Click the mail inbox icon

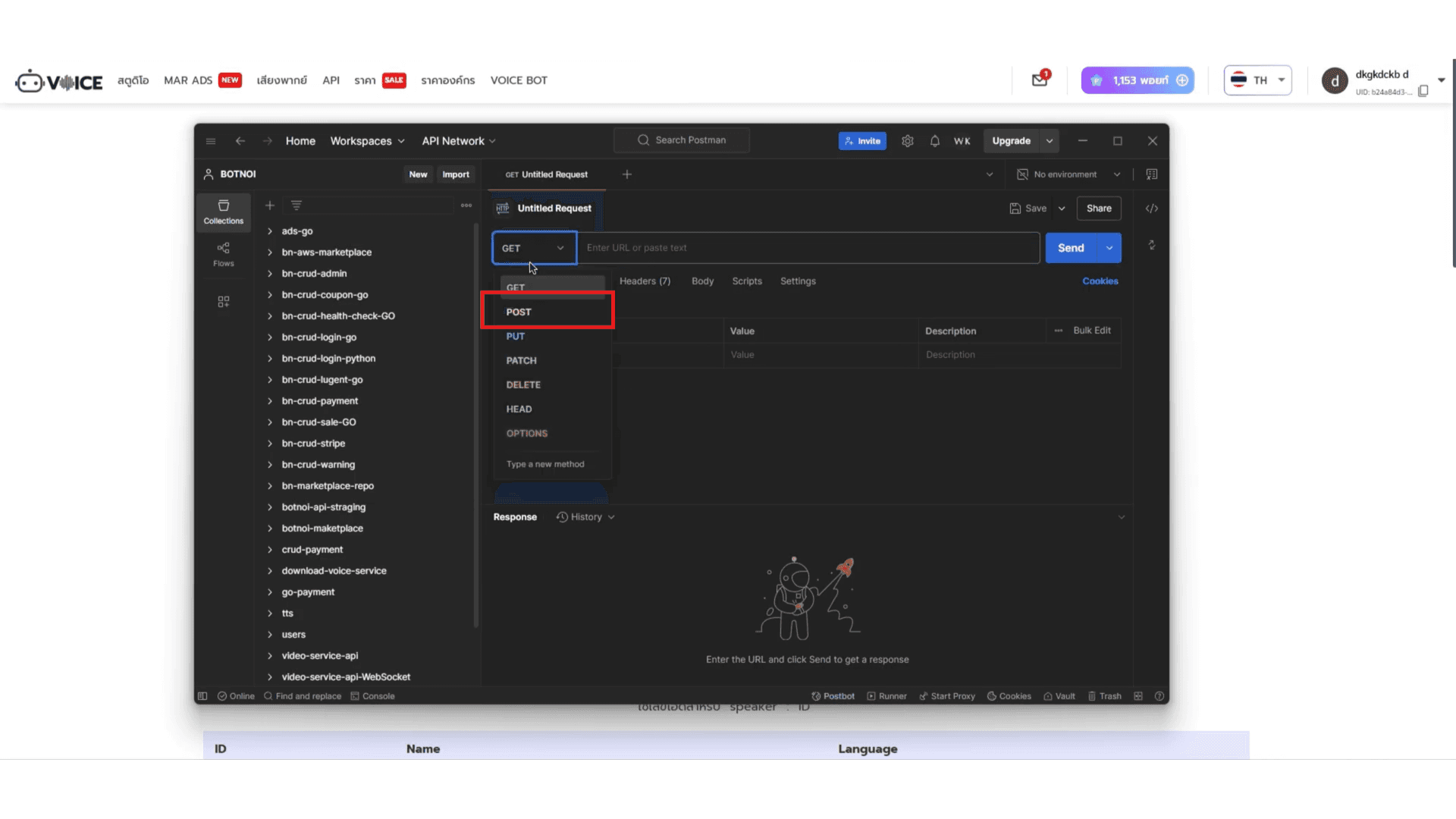tap(1039, 80)
